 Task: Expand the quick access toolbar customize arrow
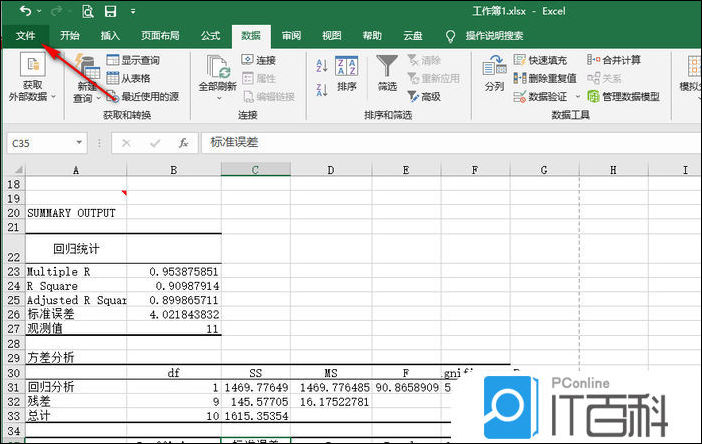133,11
